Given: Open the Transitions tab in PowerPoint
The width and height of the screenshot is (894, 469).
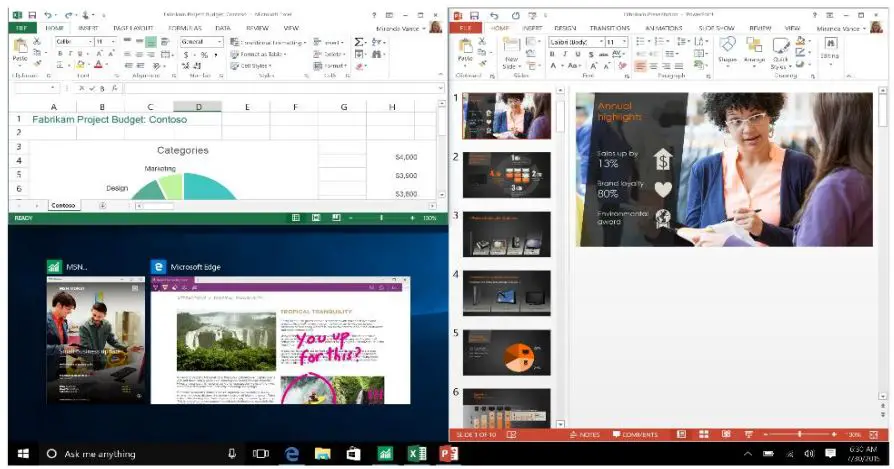Looking at the screenshot, I should point(610,28).
